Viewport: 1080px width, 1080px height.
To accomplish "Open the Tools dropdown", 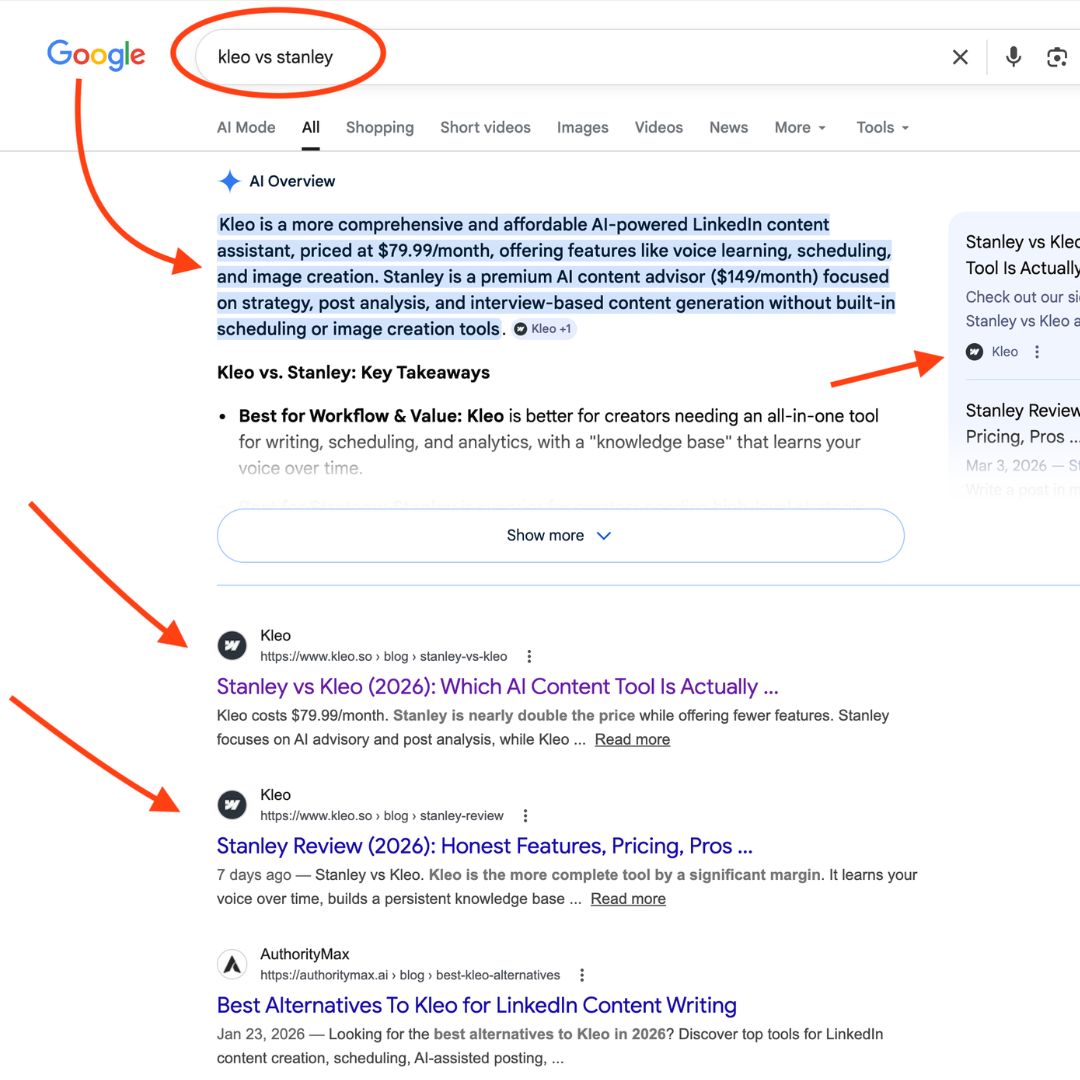I will point(882,127).
